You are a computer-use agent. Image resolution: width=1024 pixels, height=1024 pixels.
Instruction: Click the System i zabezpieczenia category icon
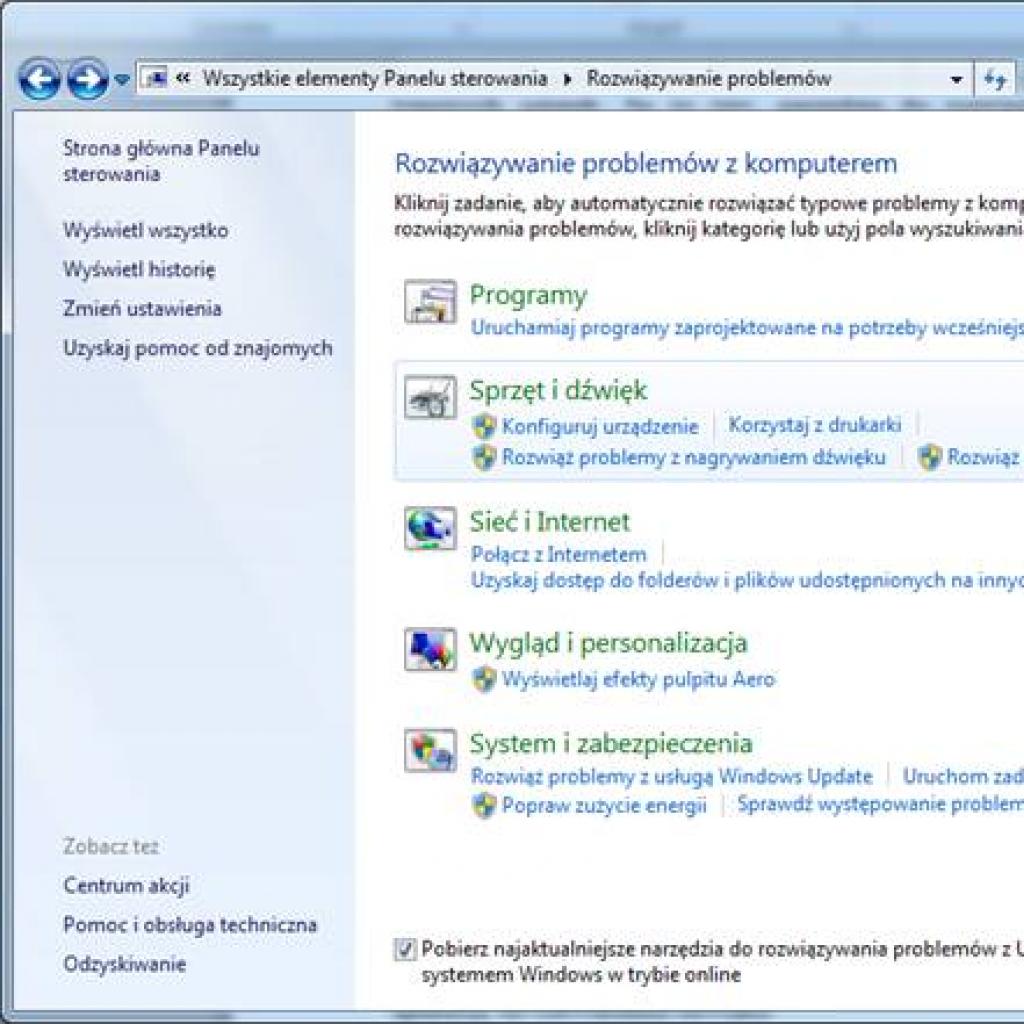pos(430,751)
